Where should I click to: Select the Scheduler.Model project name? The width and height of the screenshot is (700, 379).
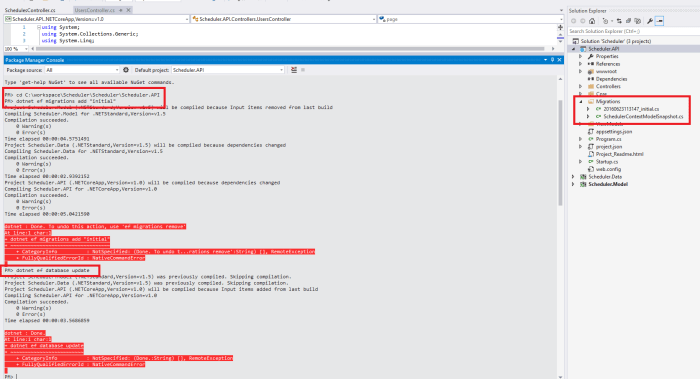[x=608, y=184]
